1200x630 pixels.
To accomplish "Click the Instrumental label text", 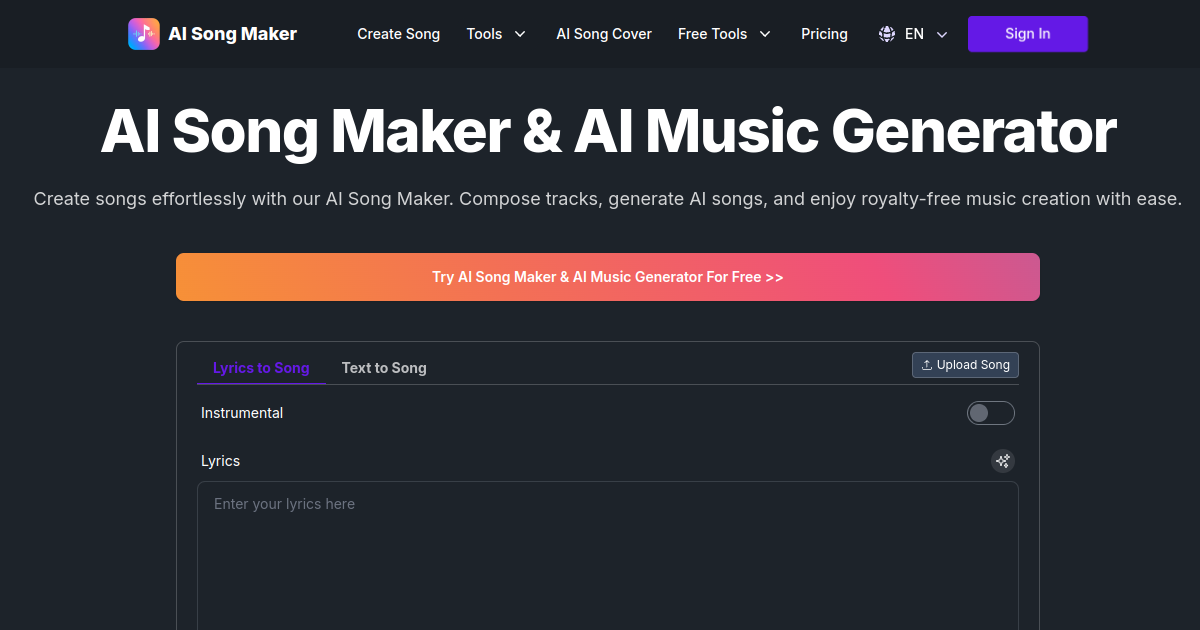I will click(242, 413).
